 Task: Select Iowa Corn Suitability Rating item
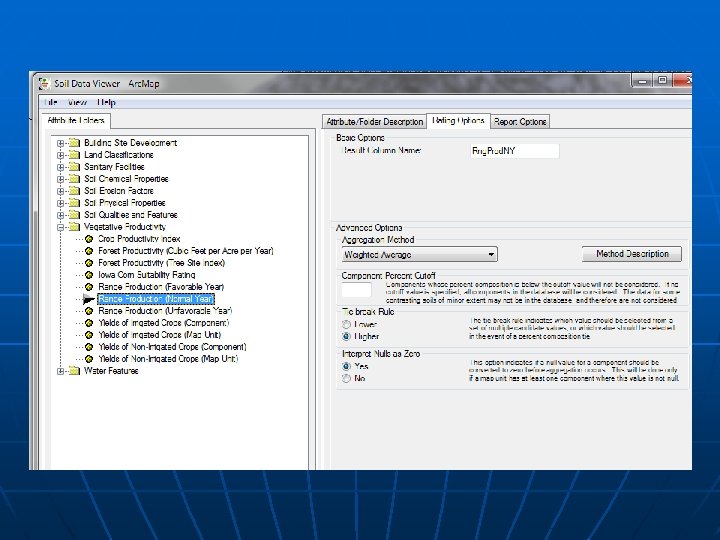coord(146,275)
